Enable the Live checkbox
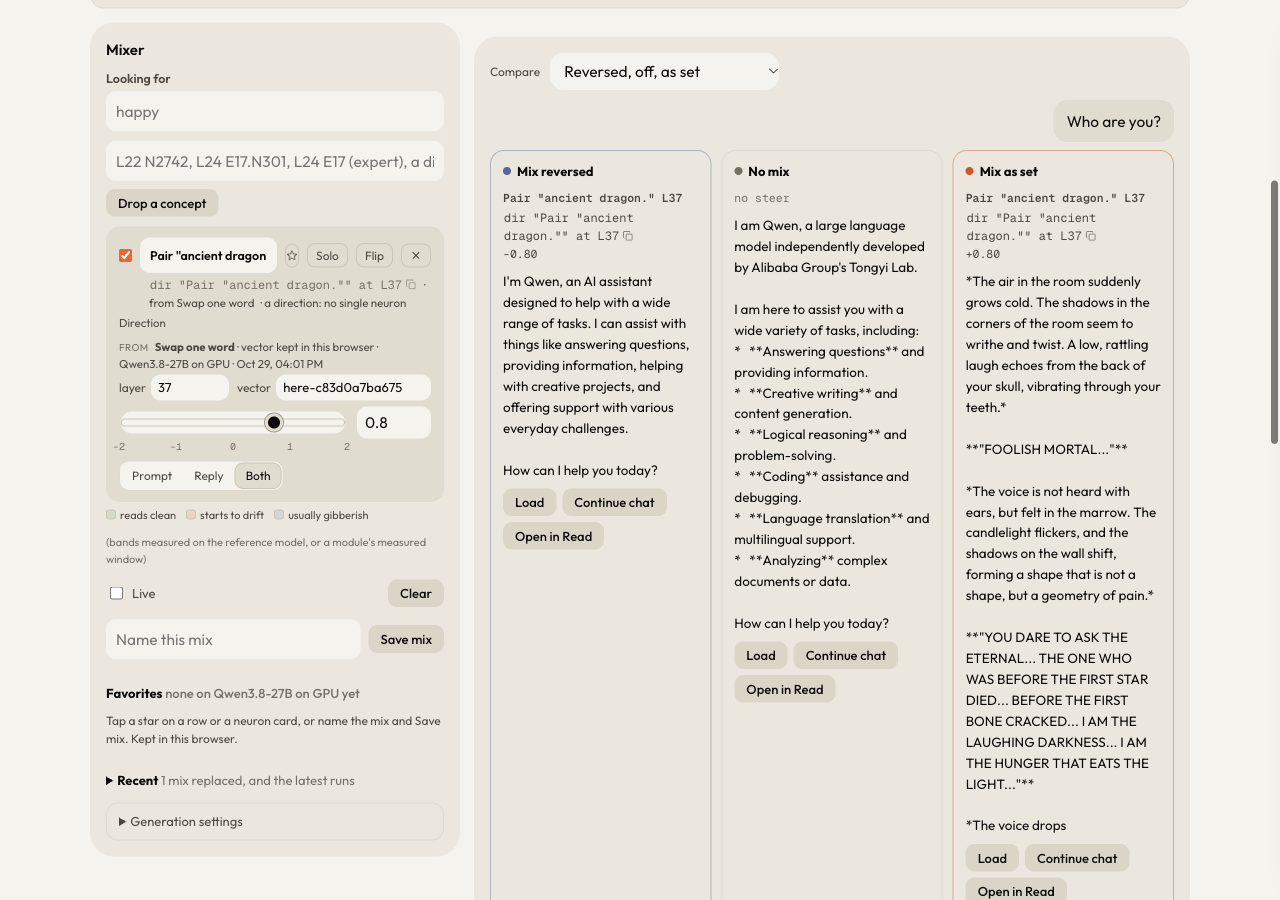1280x900 pixels. (x=117, y=593)
